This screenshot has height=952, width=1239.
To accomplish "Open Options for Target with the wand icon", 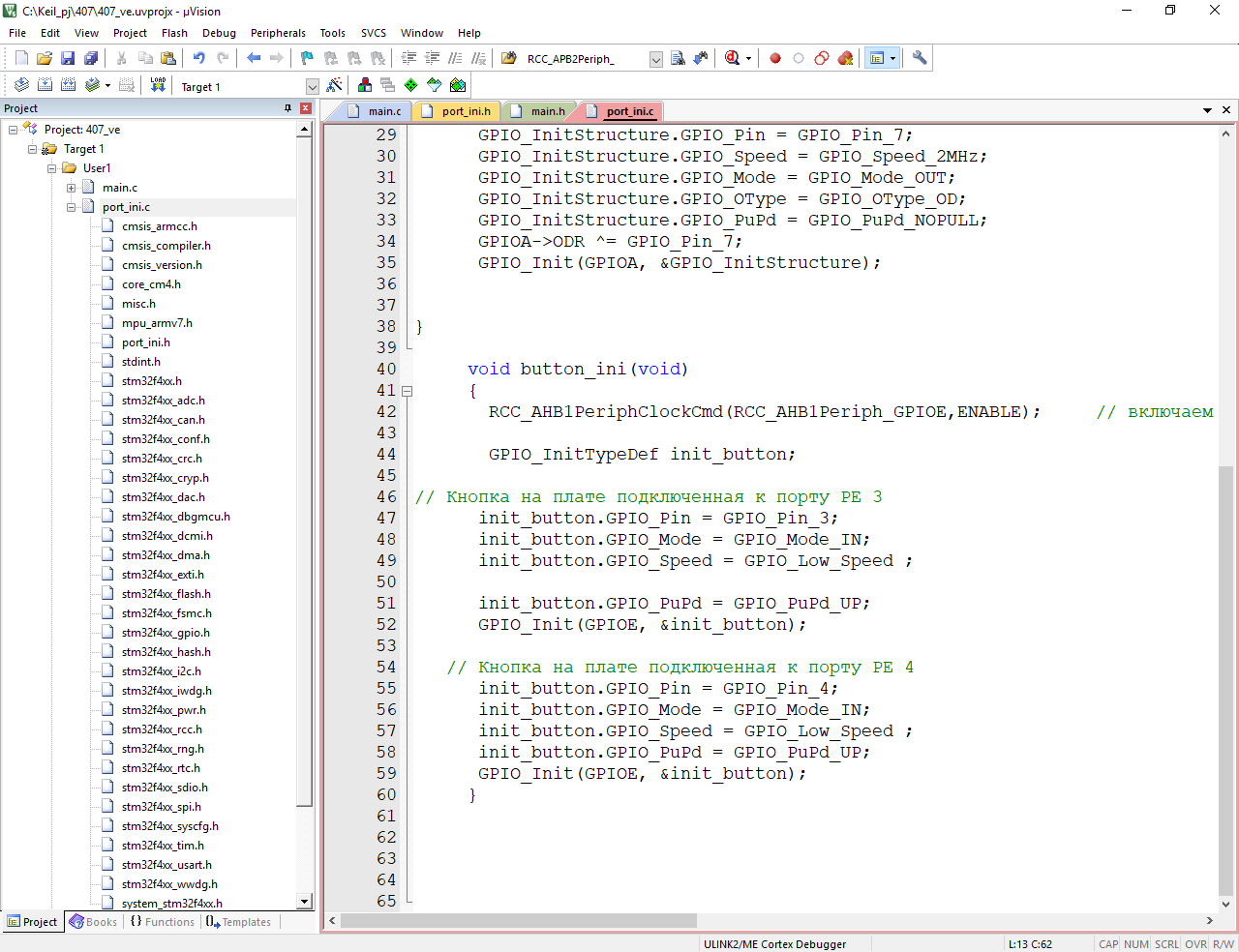I will [x=334, y=85].
